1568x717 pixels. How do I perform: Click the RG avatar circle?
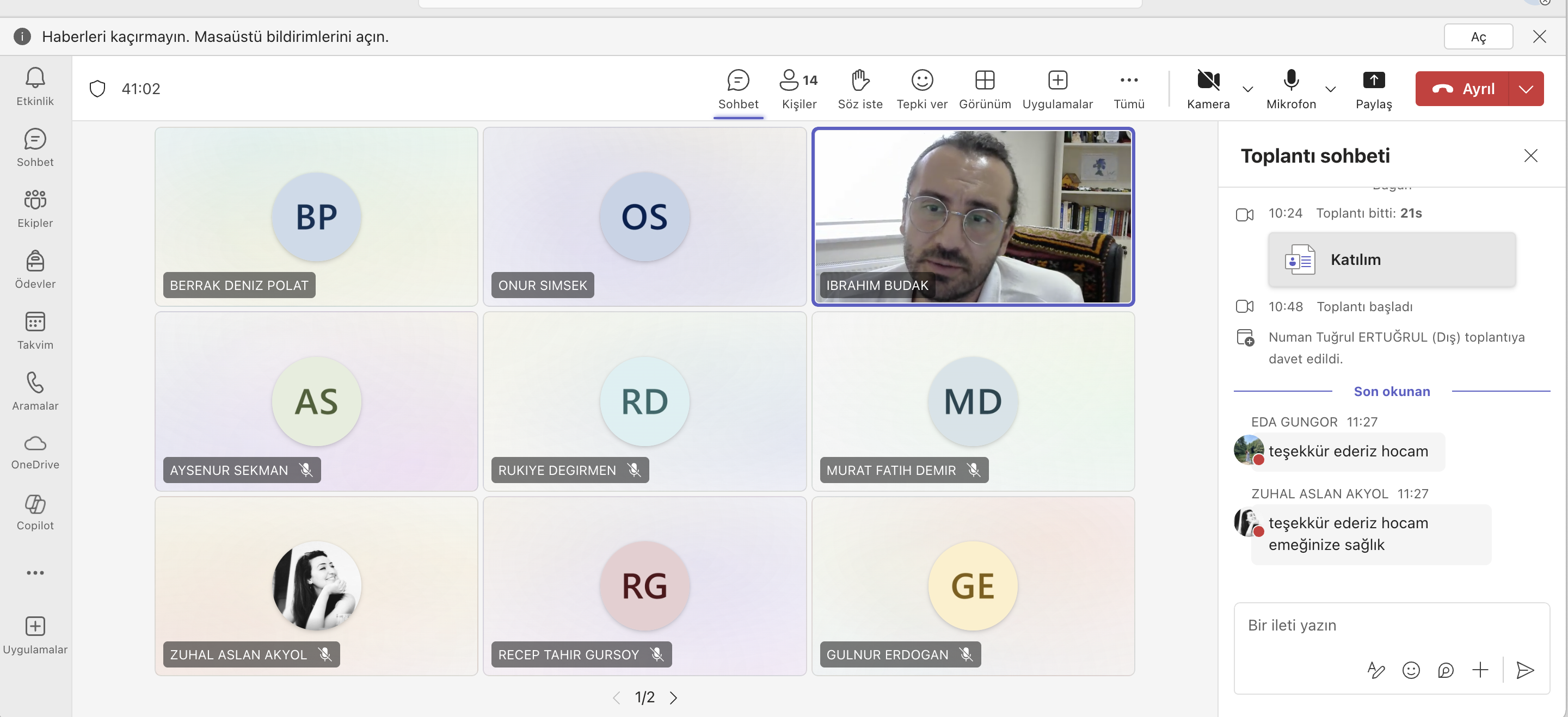click(x=644, y=585)
